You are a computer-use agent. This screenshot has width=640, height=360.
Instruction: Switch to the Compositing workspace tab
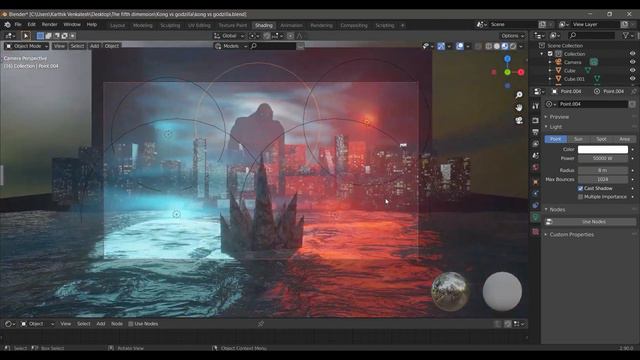point(354,25)
